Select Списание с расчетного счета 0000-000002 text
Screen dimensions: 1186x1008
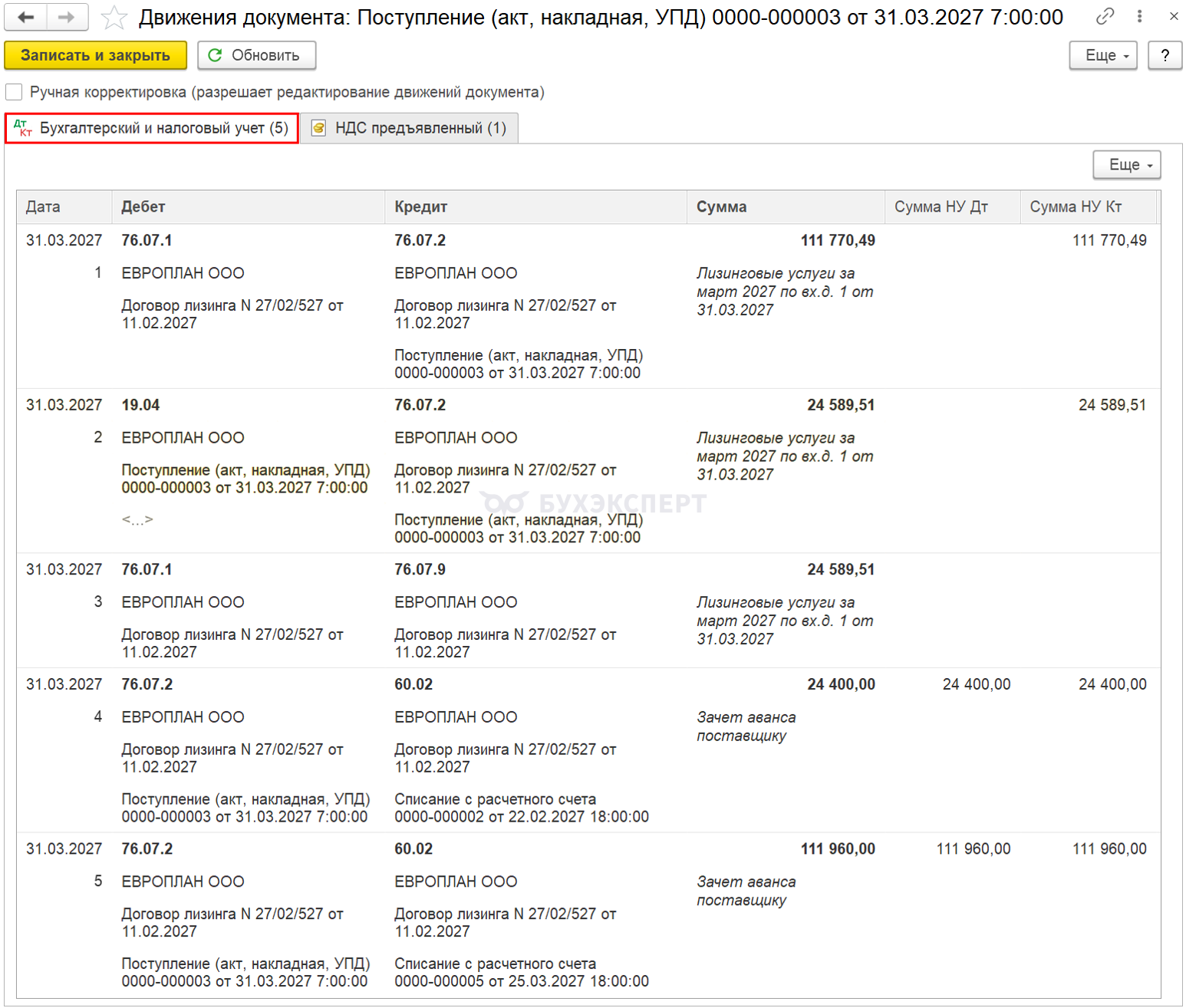pyautogui.click(x=522, y=809)
